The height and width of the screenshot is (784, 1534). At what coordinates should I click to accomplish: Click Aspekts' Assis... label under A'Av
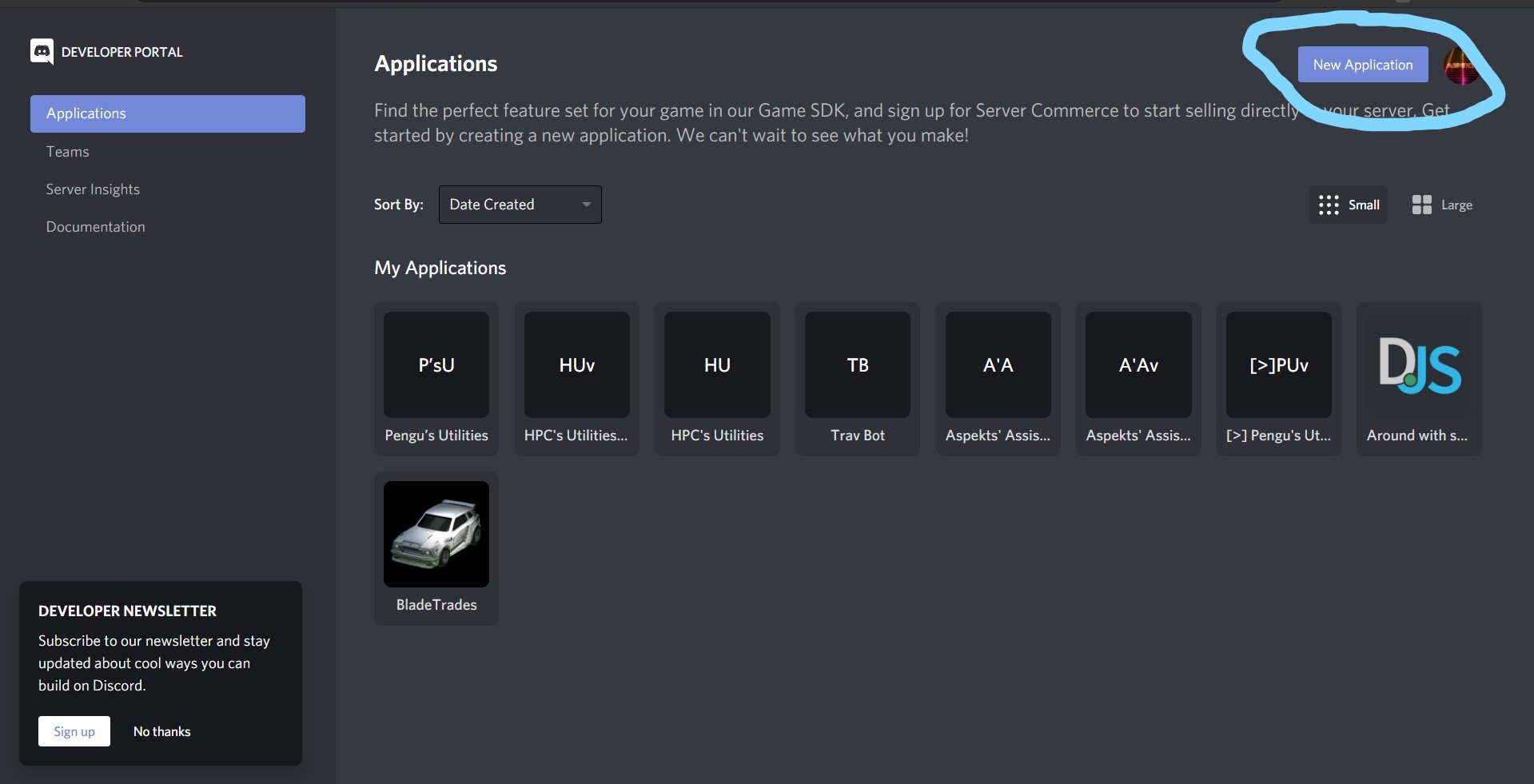[1138, 436]
